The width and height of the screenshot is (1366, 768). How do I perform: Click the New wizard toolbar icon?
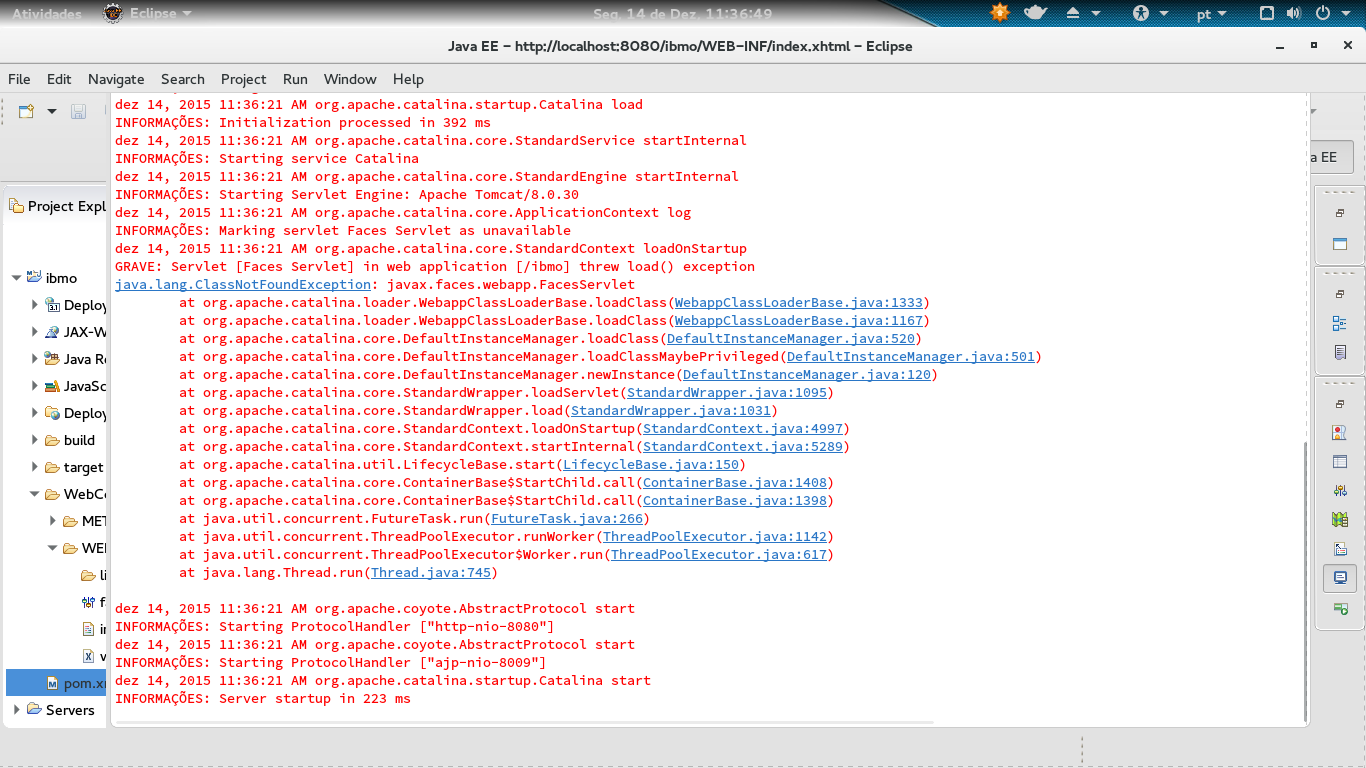point(27,111)
